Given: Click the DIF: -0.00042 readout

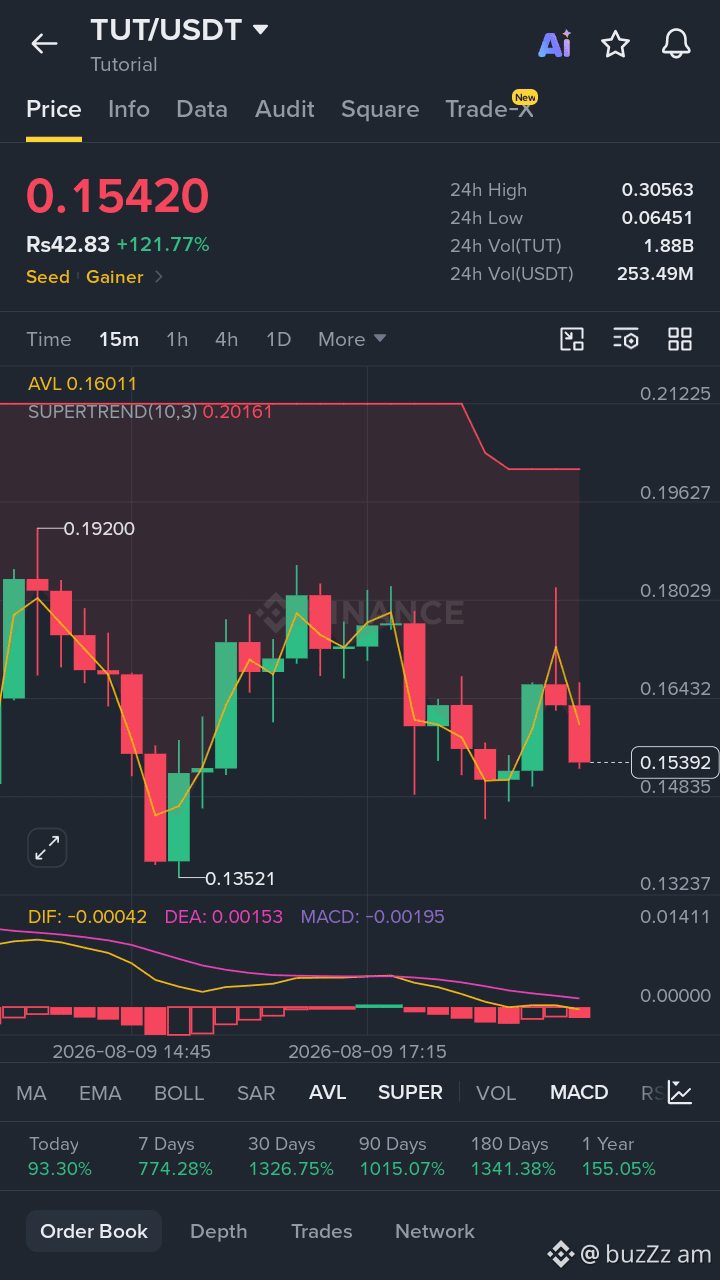Looking at the screenshot, I should [x=87, y=916].
